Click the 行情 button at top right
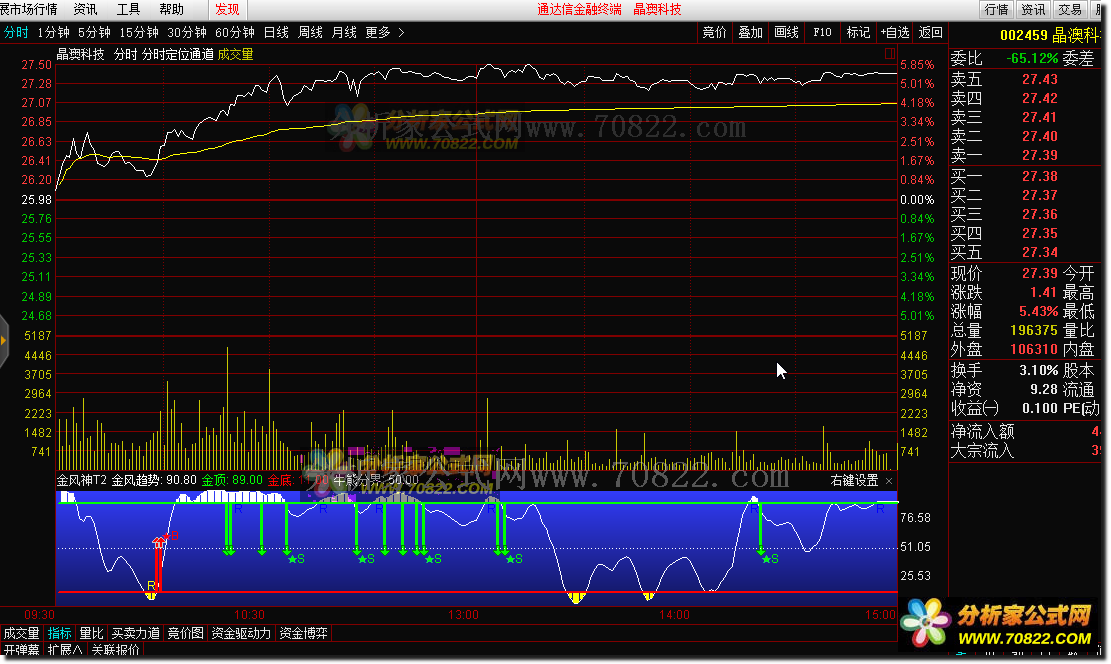The height and width of the screenshot is (664, 1111). 996,9
